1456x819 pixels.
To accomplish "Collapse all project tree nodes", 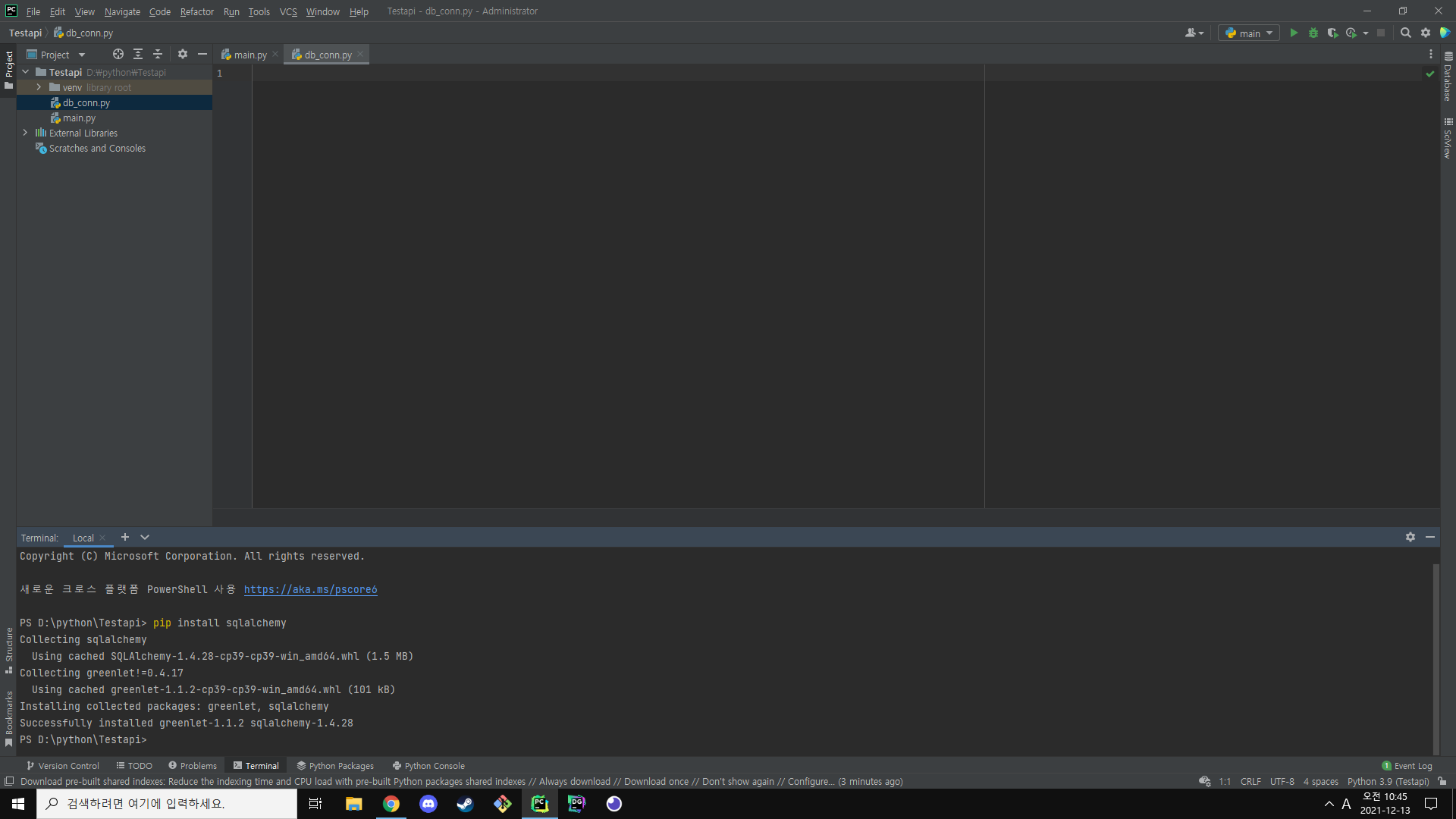I will click(158, 54).
